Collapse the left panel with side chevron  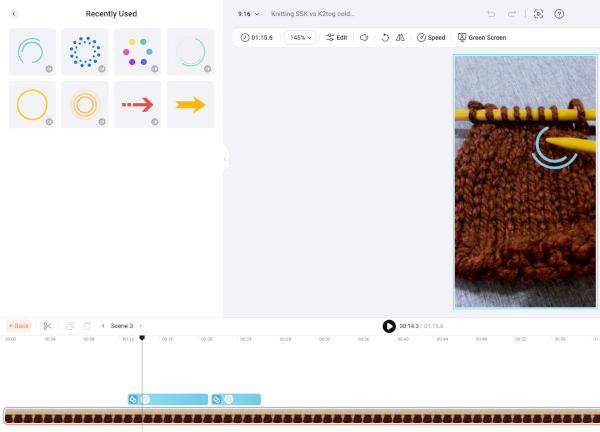click(x=225, y=158)
